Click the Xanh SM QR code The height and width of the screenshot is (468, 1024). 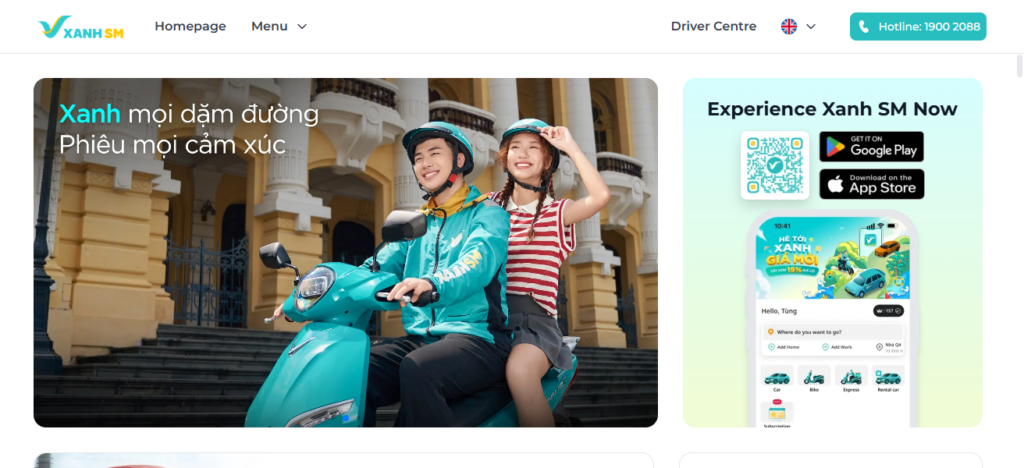tap(775, 165)
